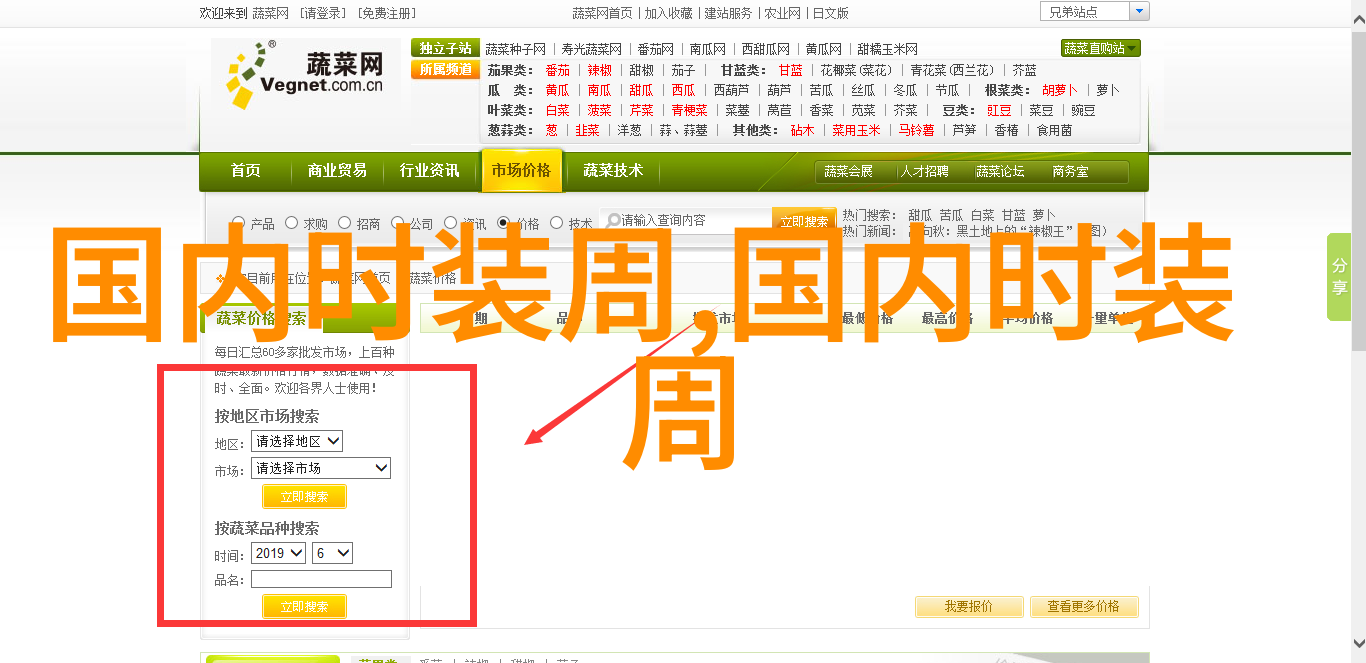This screenshot has width=1366, height=663.
Task: Click the 菜用玉米 channel link
Action: click(857, 130)
